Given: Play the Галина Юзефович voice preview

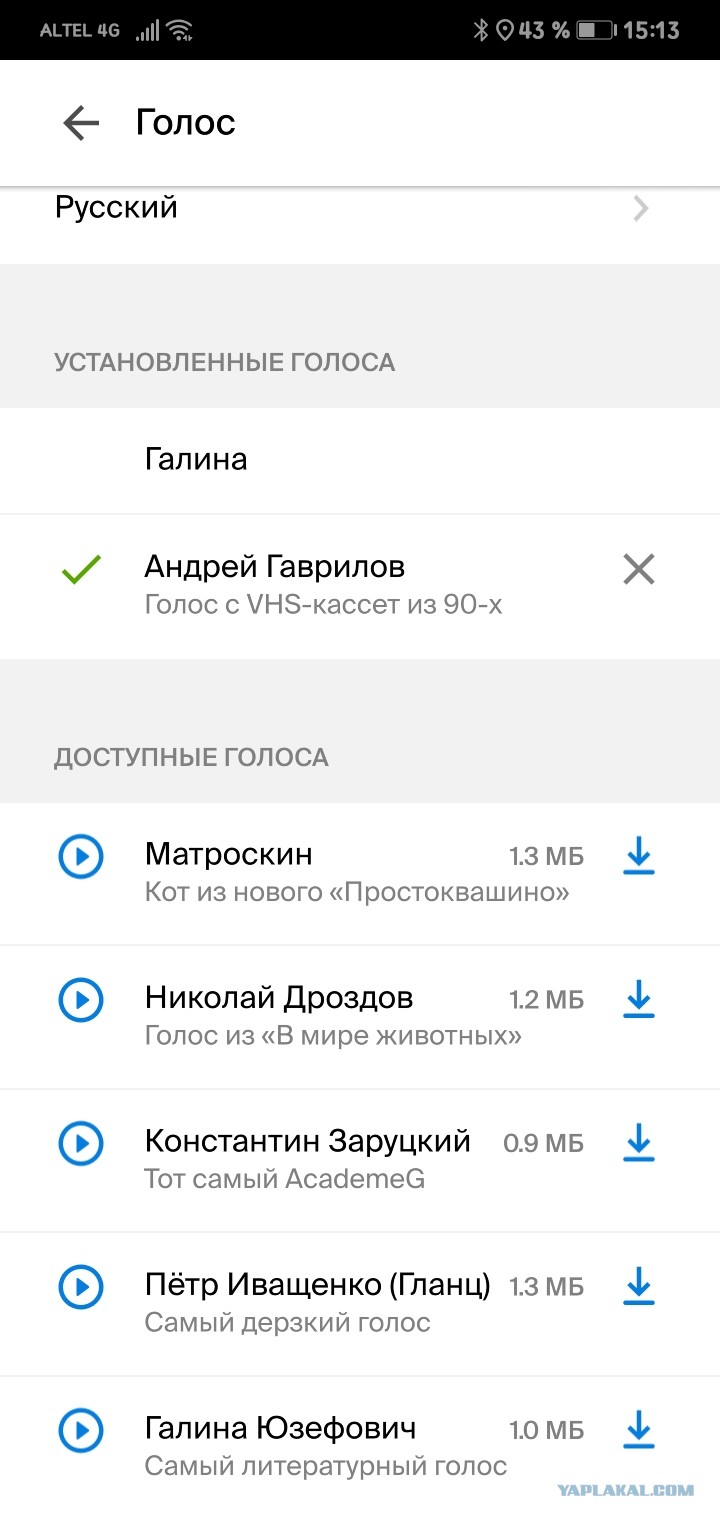Looking at the screenshot, I should [81, 1430].
